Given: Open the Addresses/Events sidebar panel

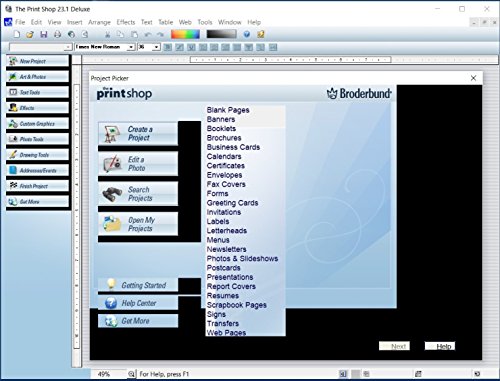Looking at the screenshot, I should pos(38,170).
